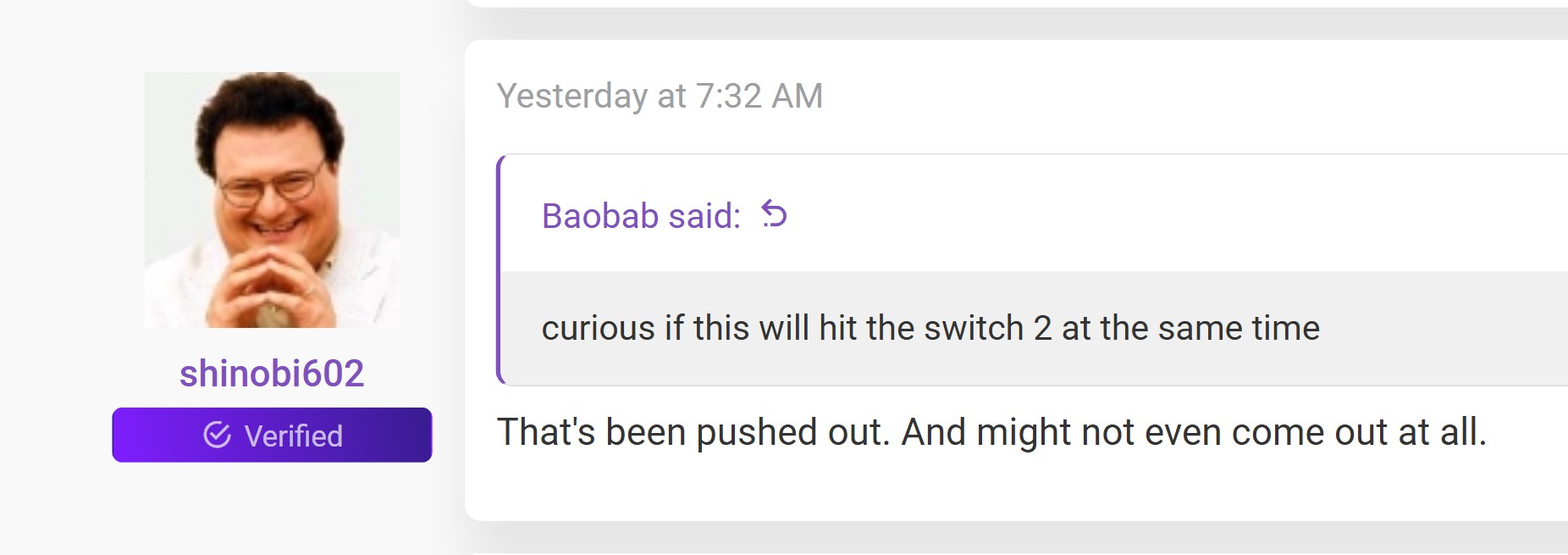
Task: Open the 'Yesterday at 7:32 AM' timestamp link
Action: (660, 96)
